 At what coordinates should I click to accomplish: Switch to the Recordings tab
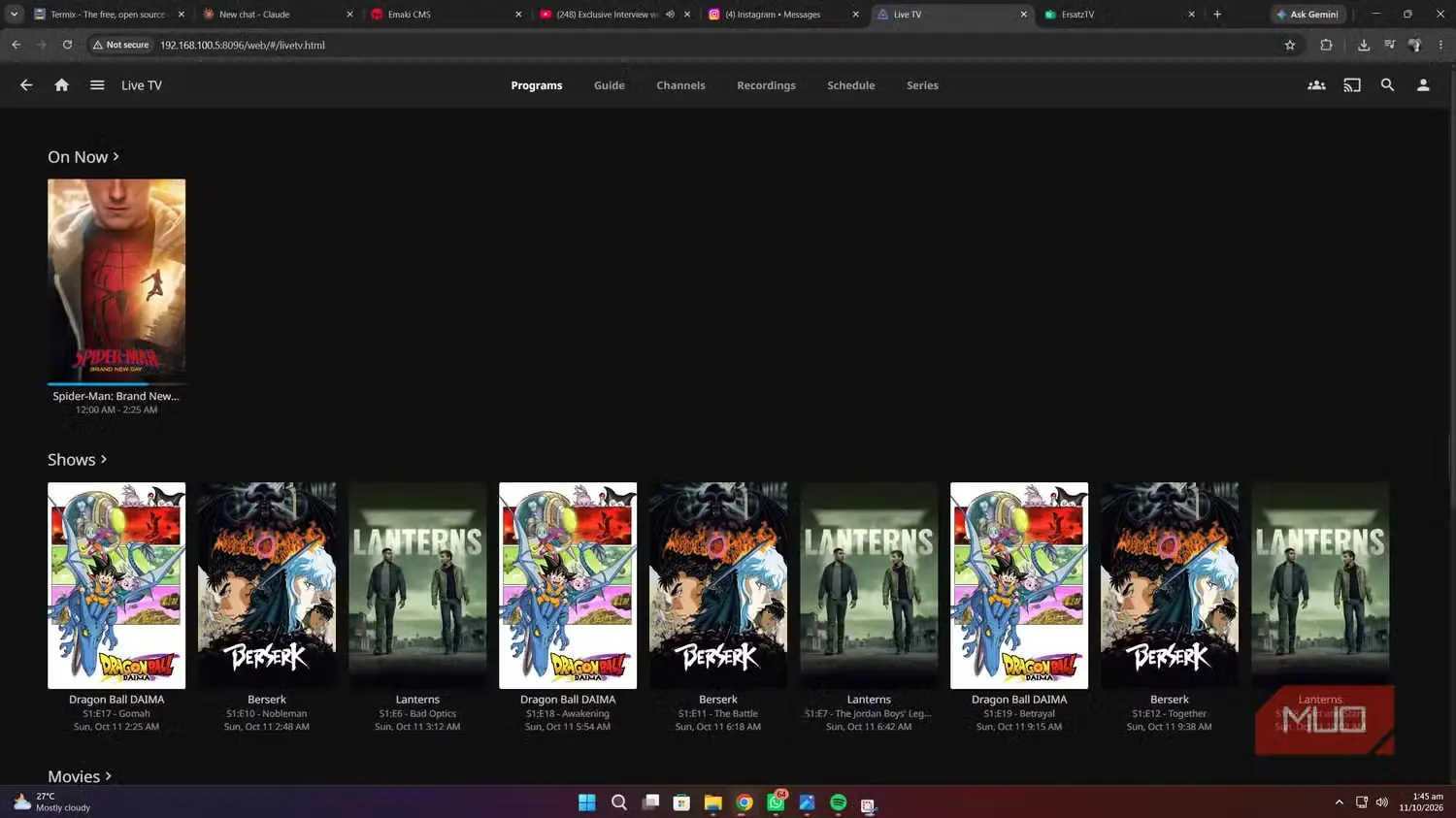(x=766, y=85)
